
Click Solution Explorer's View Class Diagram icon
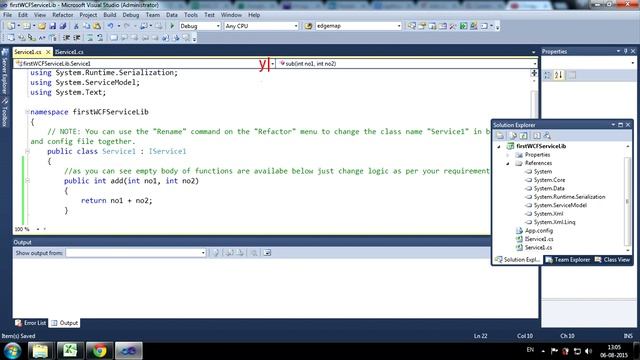pyautogui.click(x=547, y=136)
